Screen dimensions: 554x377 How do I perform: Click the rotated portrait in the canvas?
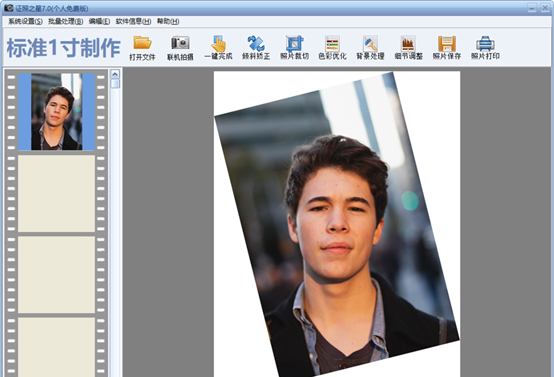(337, 224)
